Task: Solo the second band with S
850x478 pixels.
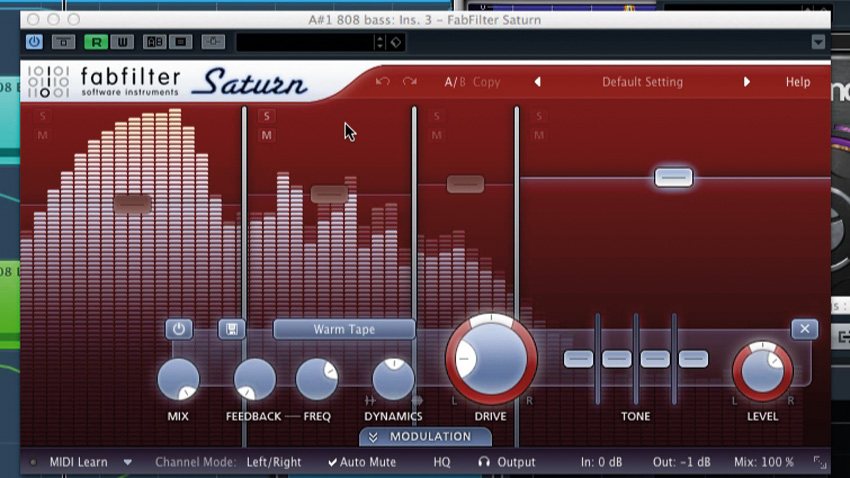Action: [266, 116]
